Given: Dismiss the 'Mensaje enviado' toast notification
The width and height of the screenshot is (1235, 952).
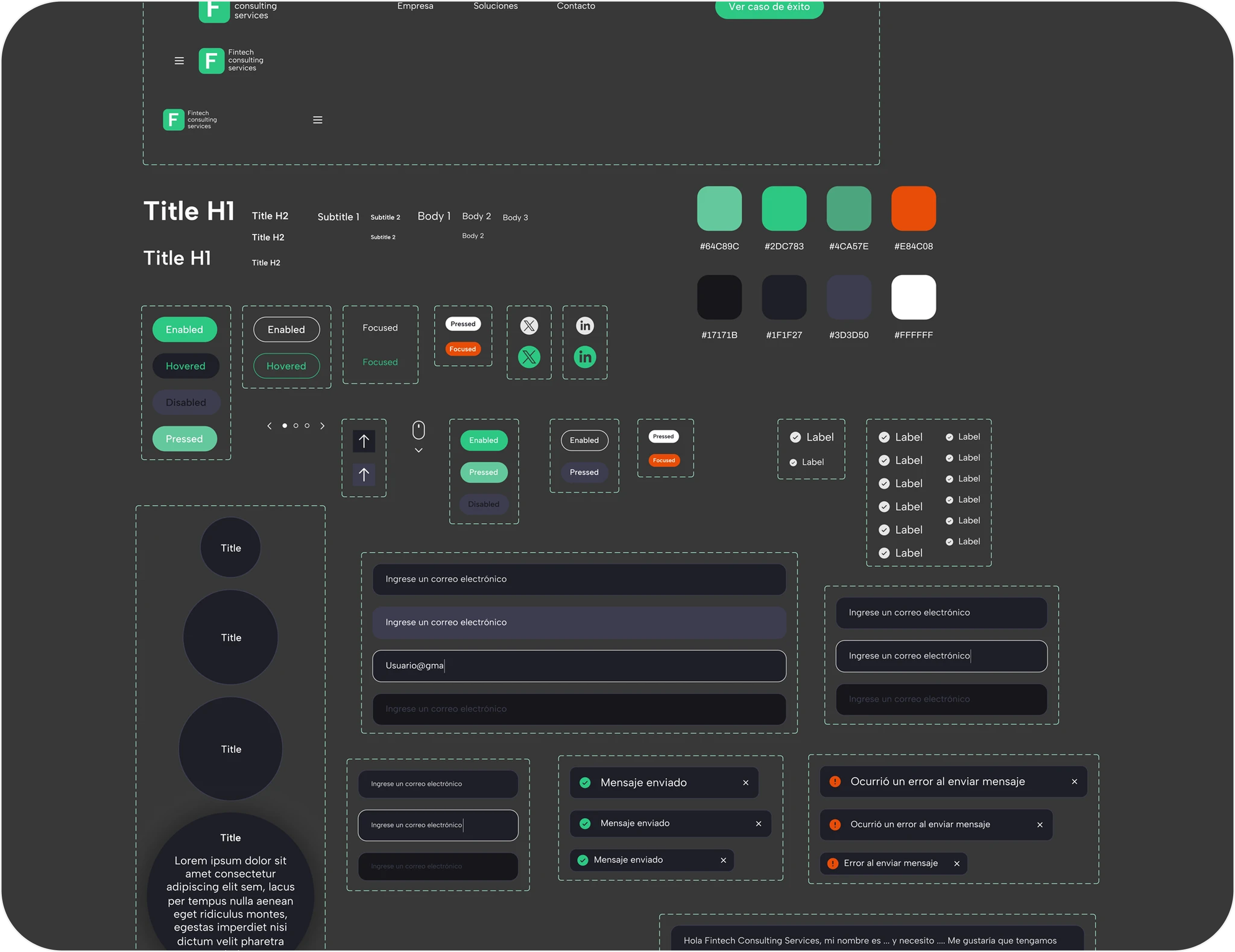Looking at the screenshot, I should point(745,783).
